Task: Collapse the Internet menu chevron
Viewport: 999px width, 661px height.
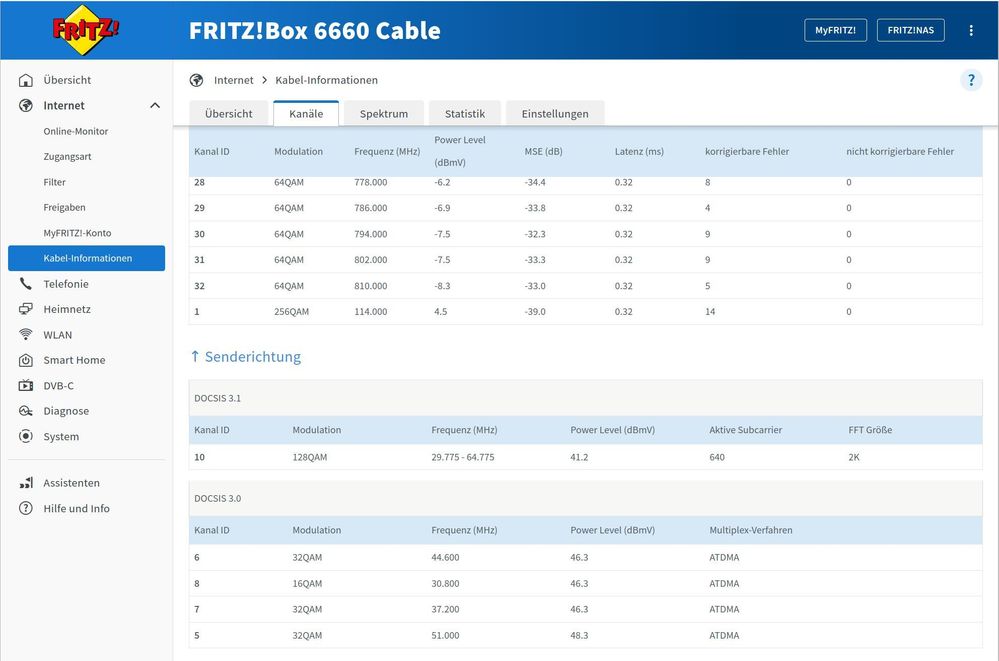Action: pos(155,105)
